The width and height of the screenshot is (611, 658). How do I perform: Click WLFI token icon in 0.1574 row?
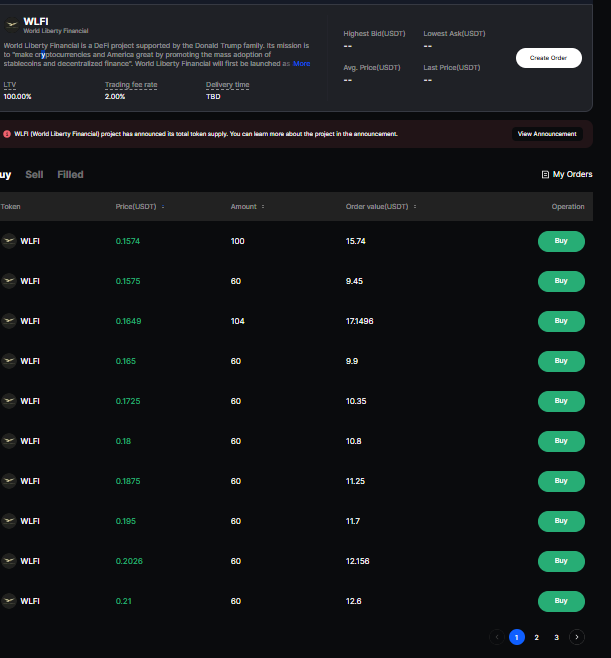[9, 241]
